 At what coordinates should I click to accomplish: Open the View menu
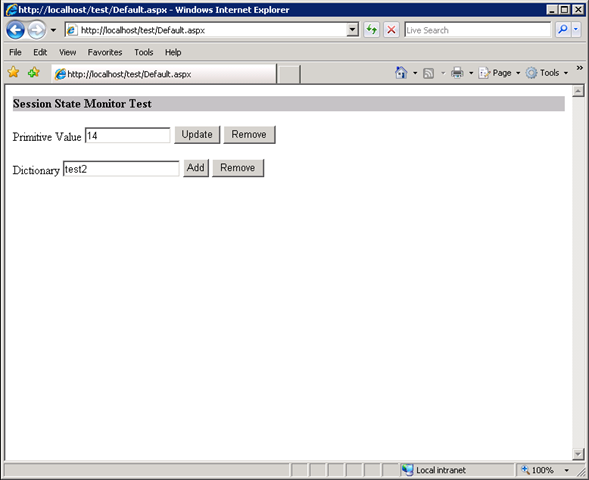pos(68,52)
